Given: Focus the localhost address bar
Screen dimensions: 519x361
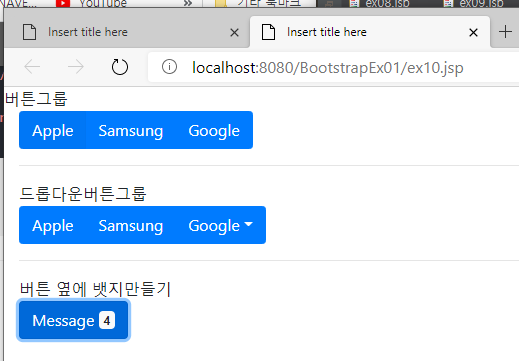Looking at the screenshot, I should point(333,67).
